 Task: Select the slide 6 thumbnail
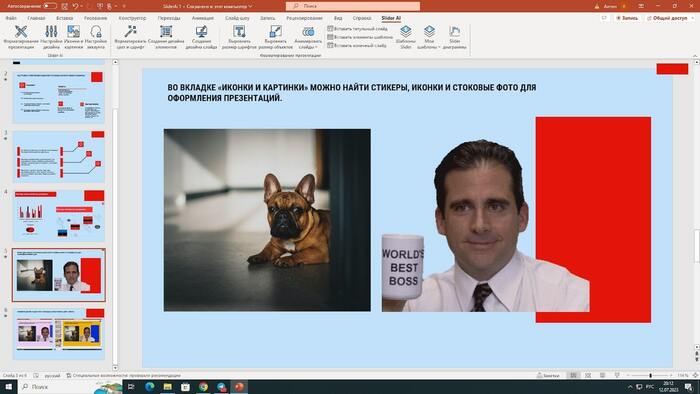(59, 333)
